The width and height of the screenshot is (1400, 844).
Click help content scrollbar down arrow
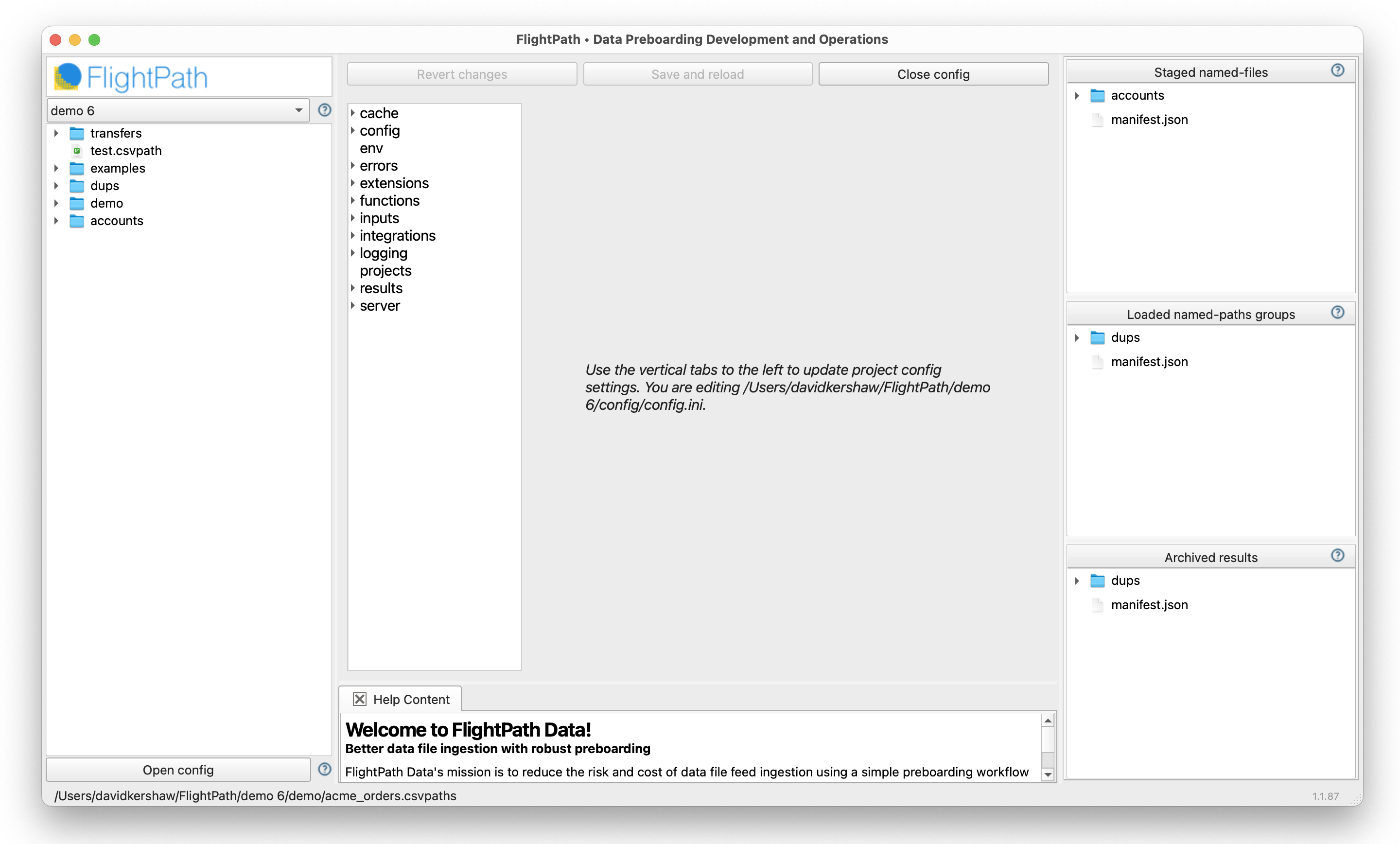click(x=1048, y=774)
